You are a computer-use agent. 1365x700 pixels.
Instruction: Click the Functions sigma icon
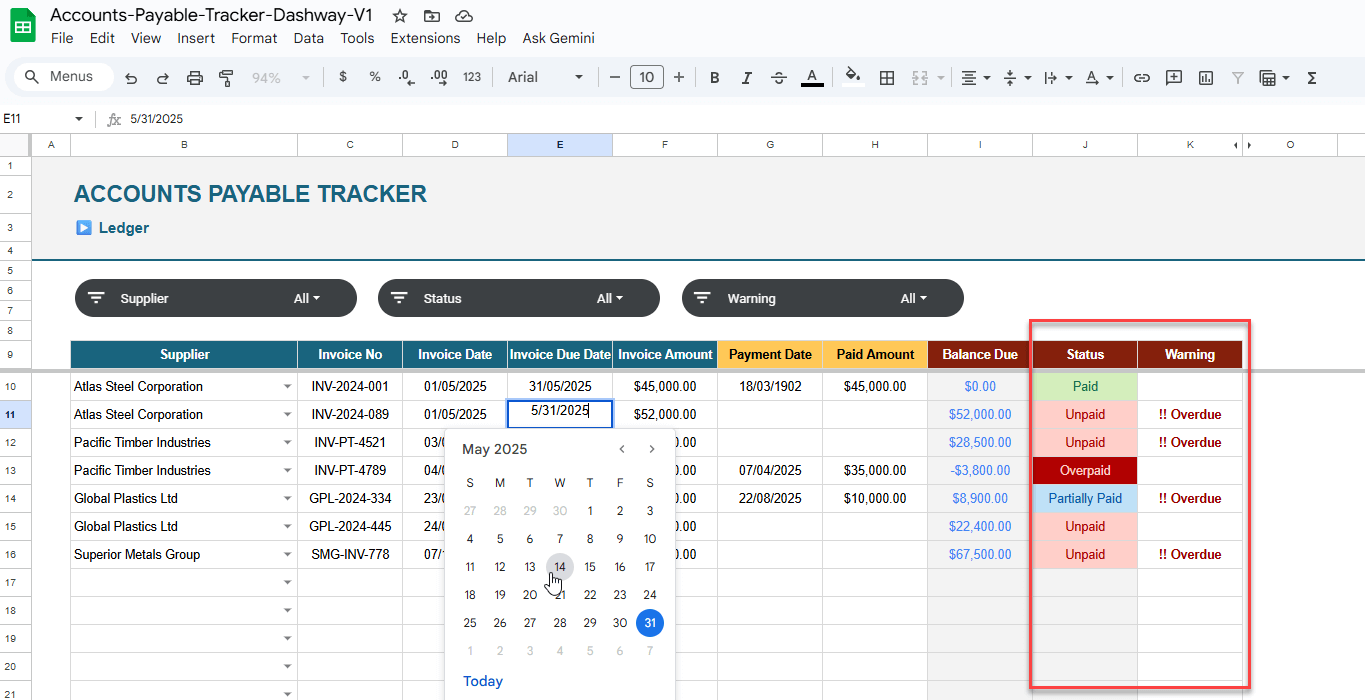coord(1312,78)
